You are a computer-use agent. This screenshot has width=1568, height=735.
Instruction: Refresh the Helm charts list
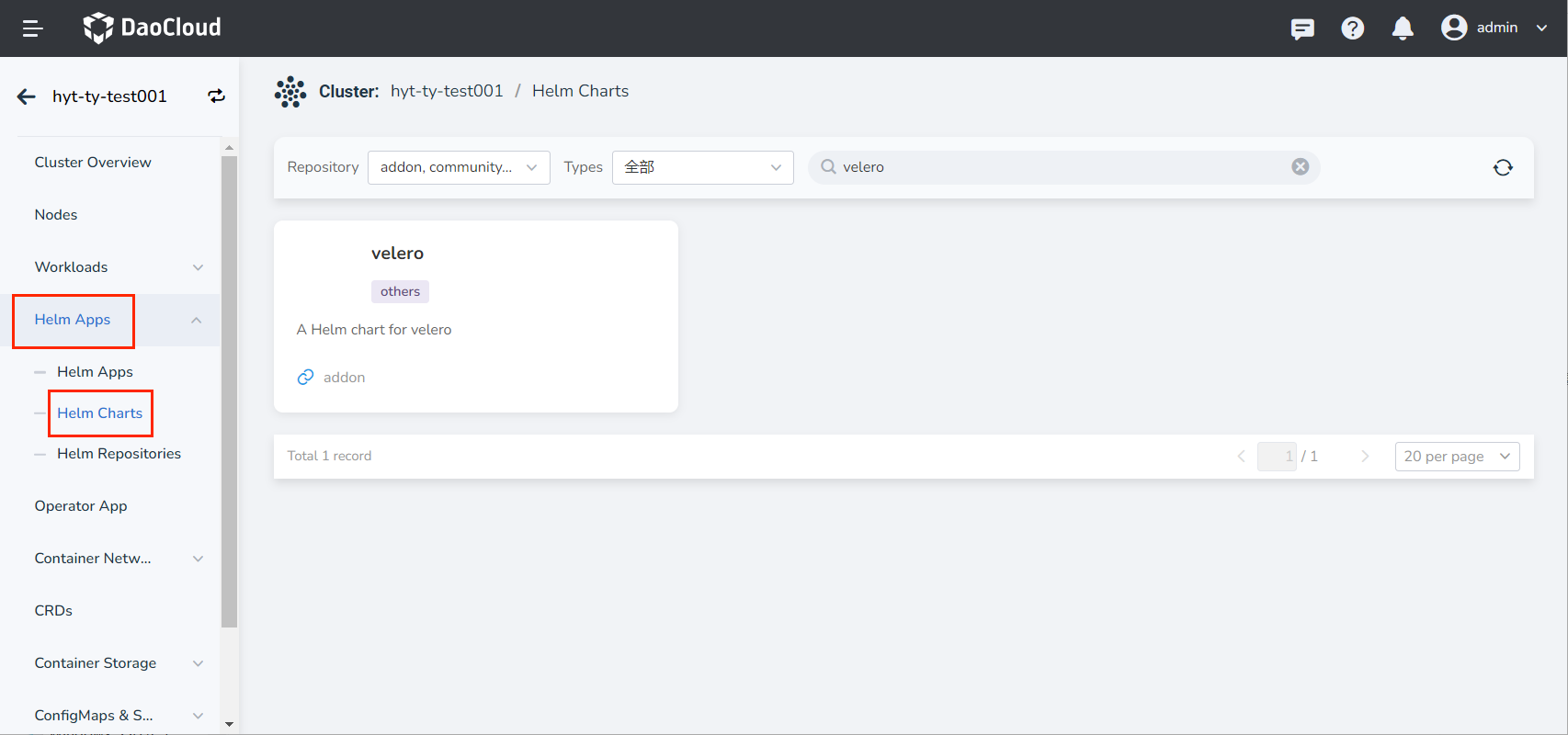(1503, 167)
